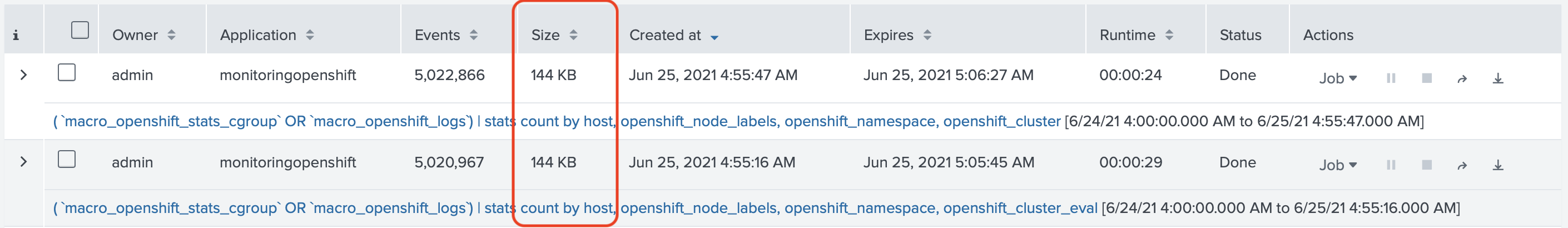Expand the first job row details
The image size is (1568, 228).
pyautogui.click(x=24, y=75)
